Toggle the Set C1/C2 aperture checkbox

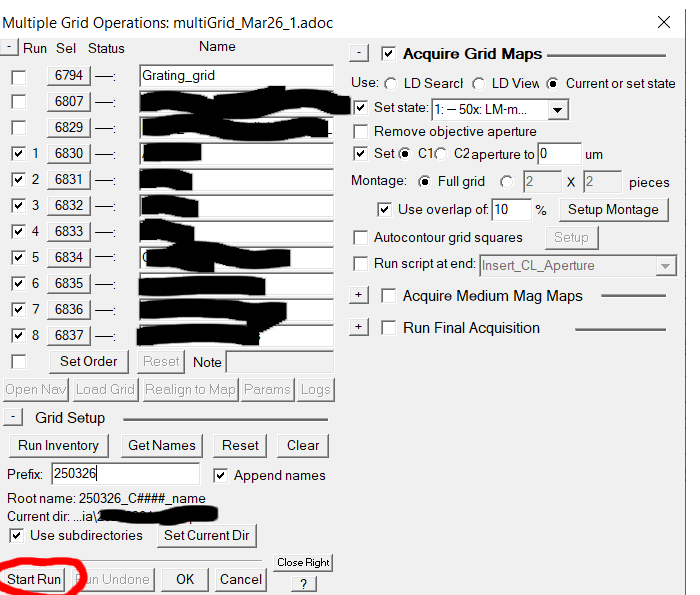[360, 154]
